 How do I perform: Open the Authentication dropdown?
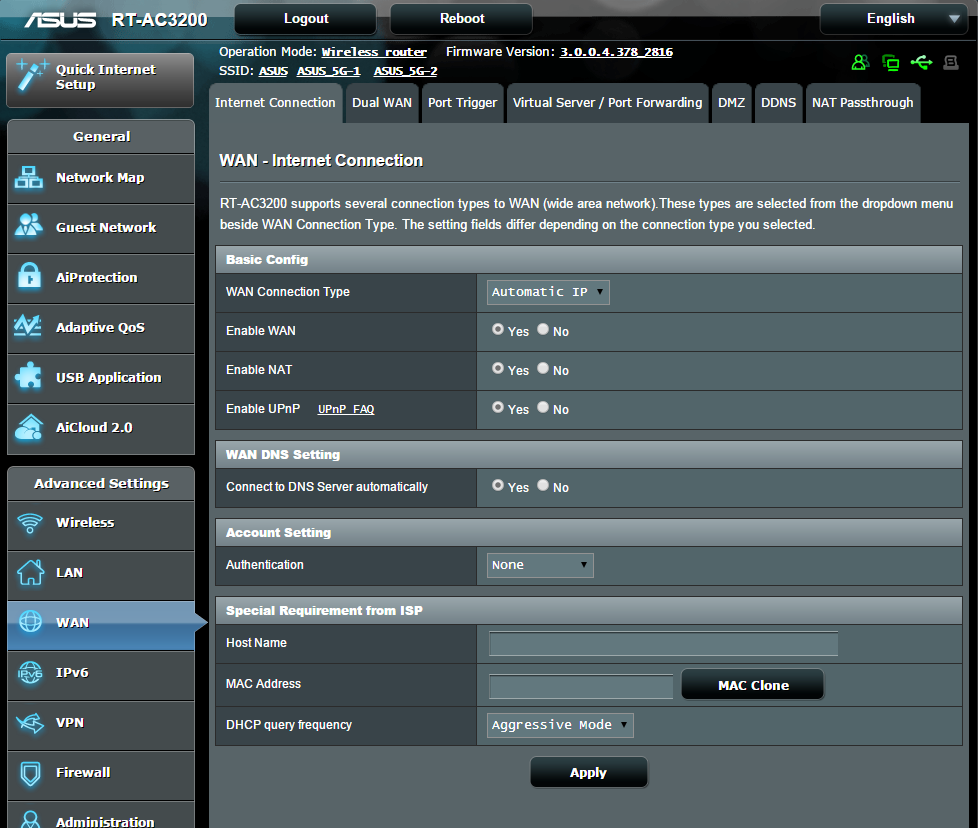coord(540,566)
